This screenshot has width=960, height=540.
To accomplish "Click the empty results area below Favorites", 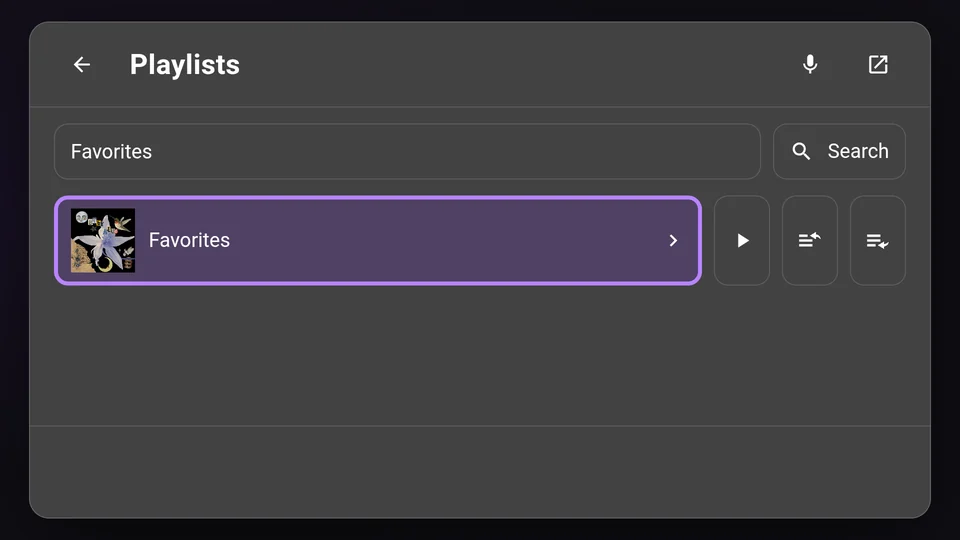I will click(x=480, y=355).
